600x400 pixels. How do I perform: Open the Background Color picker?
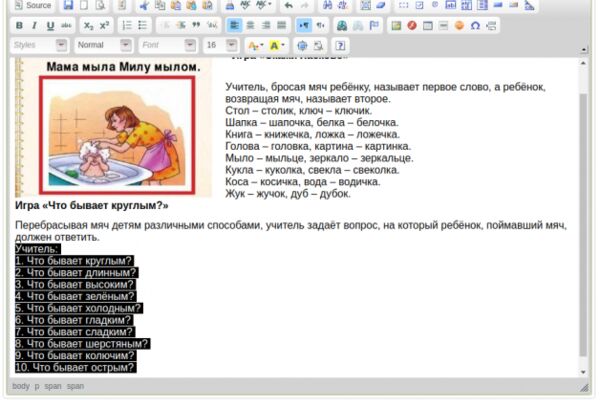click(277, 46)
